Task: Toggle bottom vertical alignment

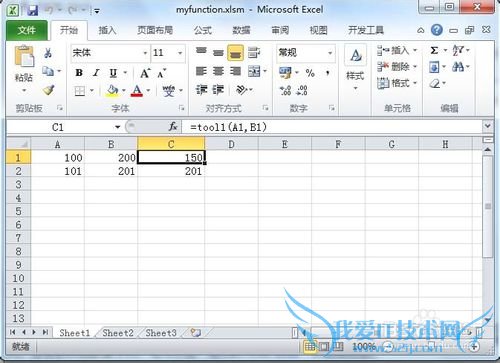Action: [235, 53]
